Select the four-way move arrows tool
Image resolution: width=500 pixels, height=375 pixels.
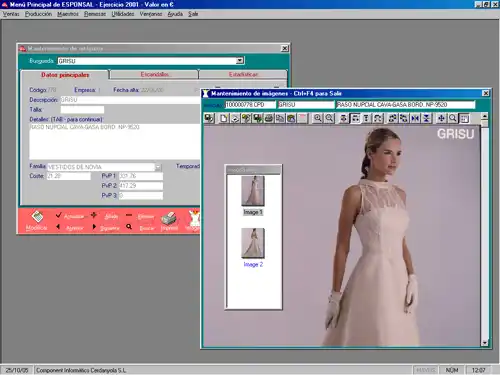click(441, 118)
